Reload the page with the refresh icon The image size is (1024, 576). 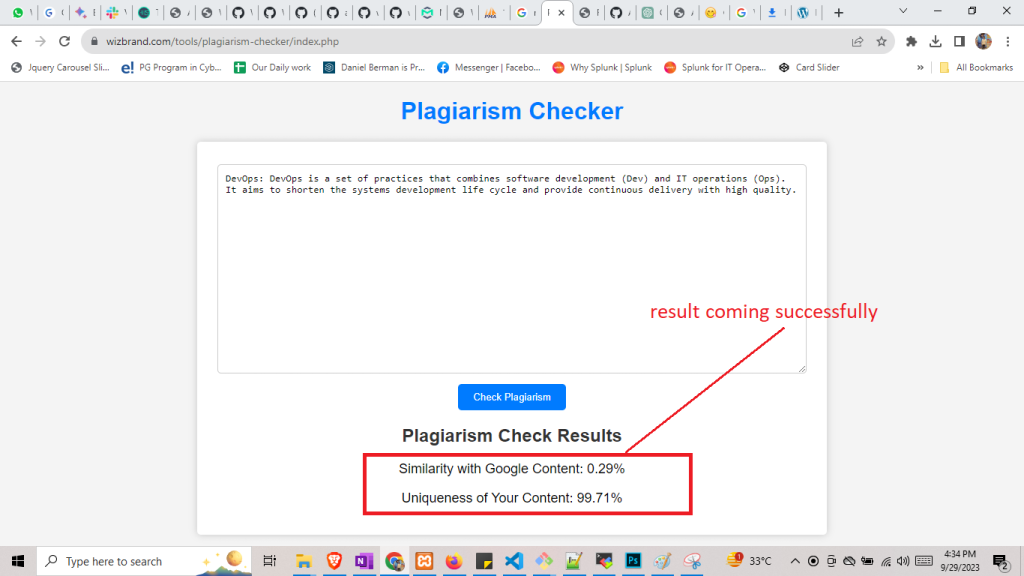click(x=65, y=41)
